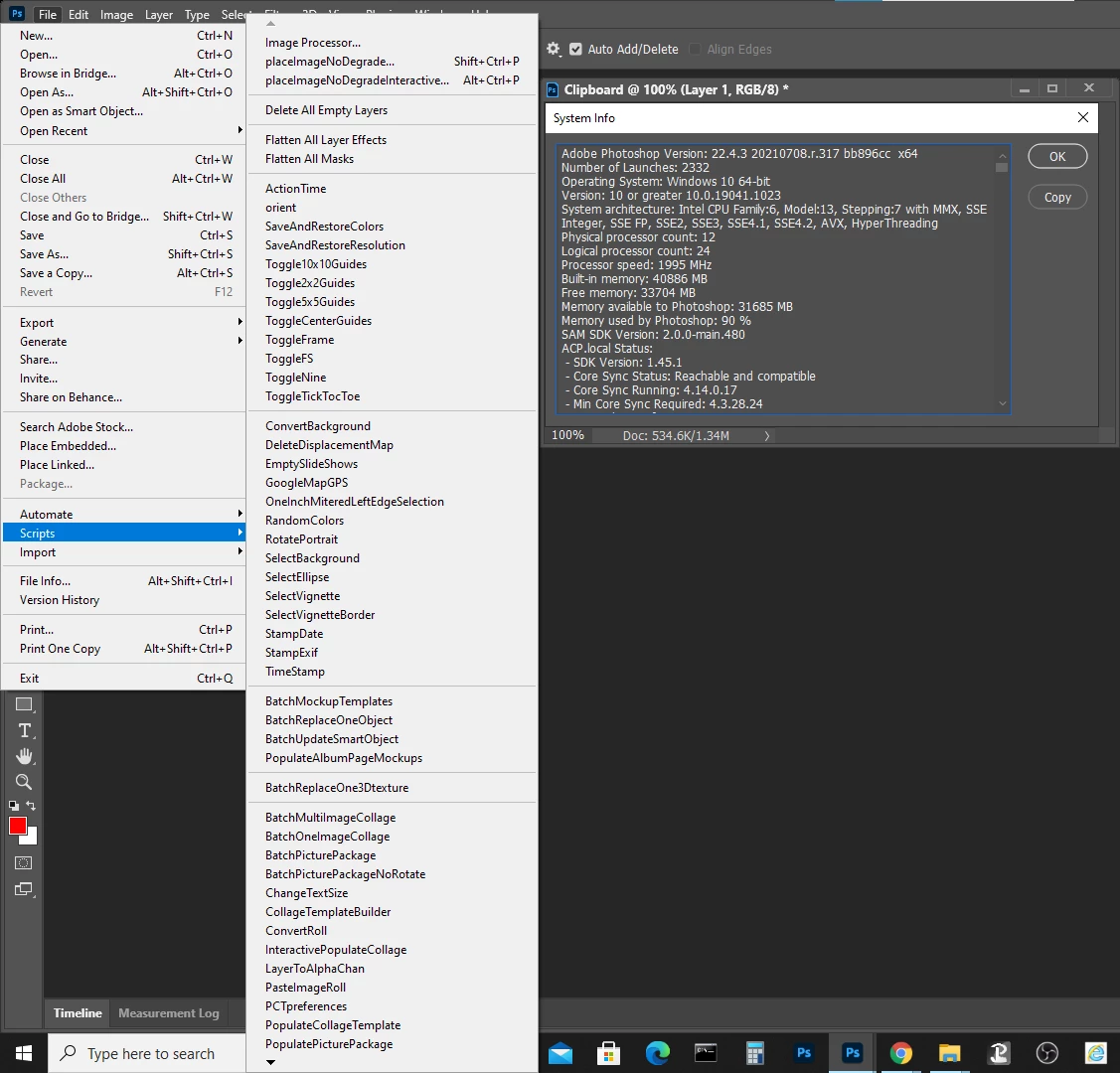Open Google Chrome from taskbar
This screenshot has height=1073, width=1120.
(900, 1053)
